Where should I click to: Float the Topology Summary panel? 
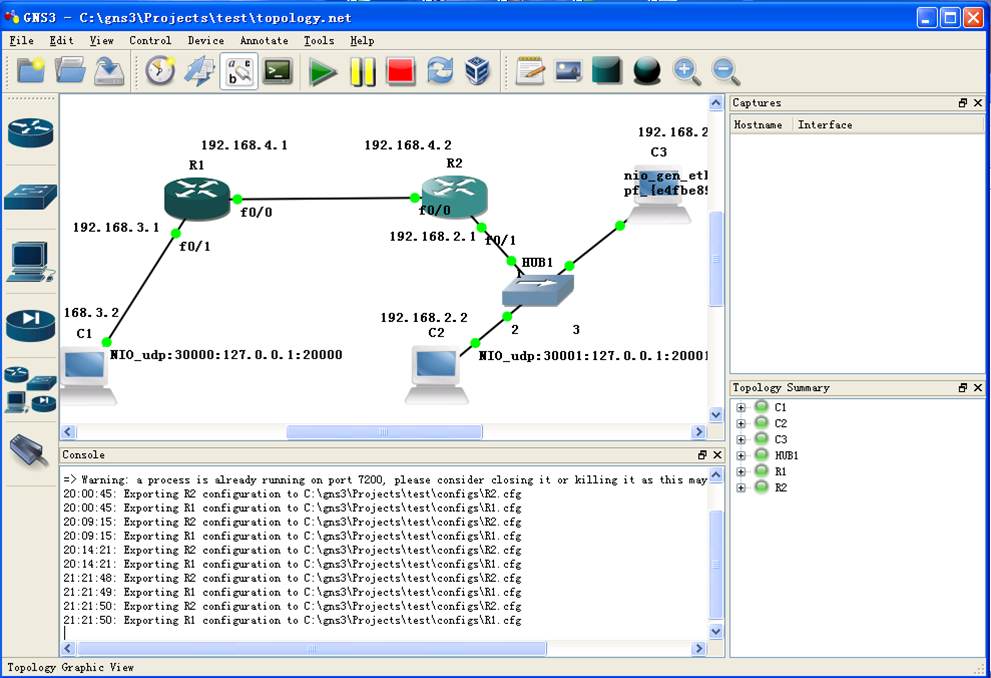pos(963,388)
